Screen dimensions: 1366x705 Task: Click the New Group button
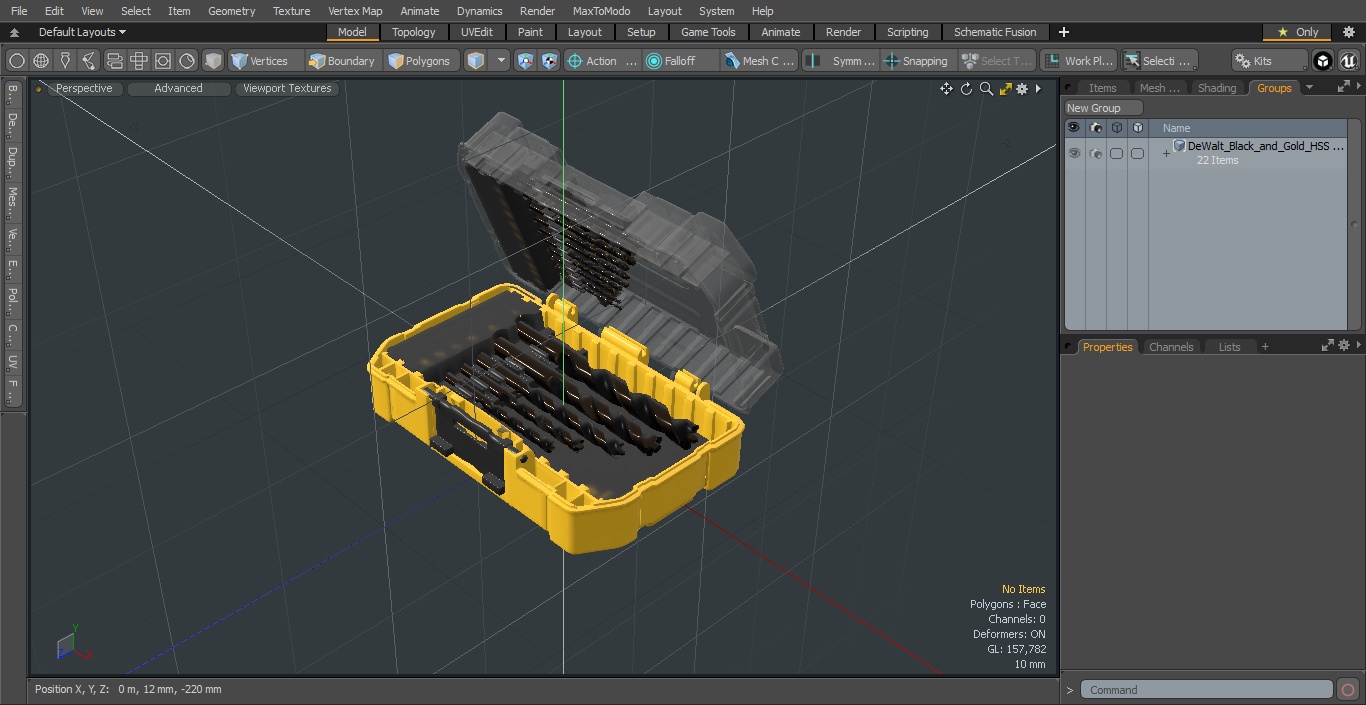[1103, 108]
